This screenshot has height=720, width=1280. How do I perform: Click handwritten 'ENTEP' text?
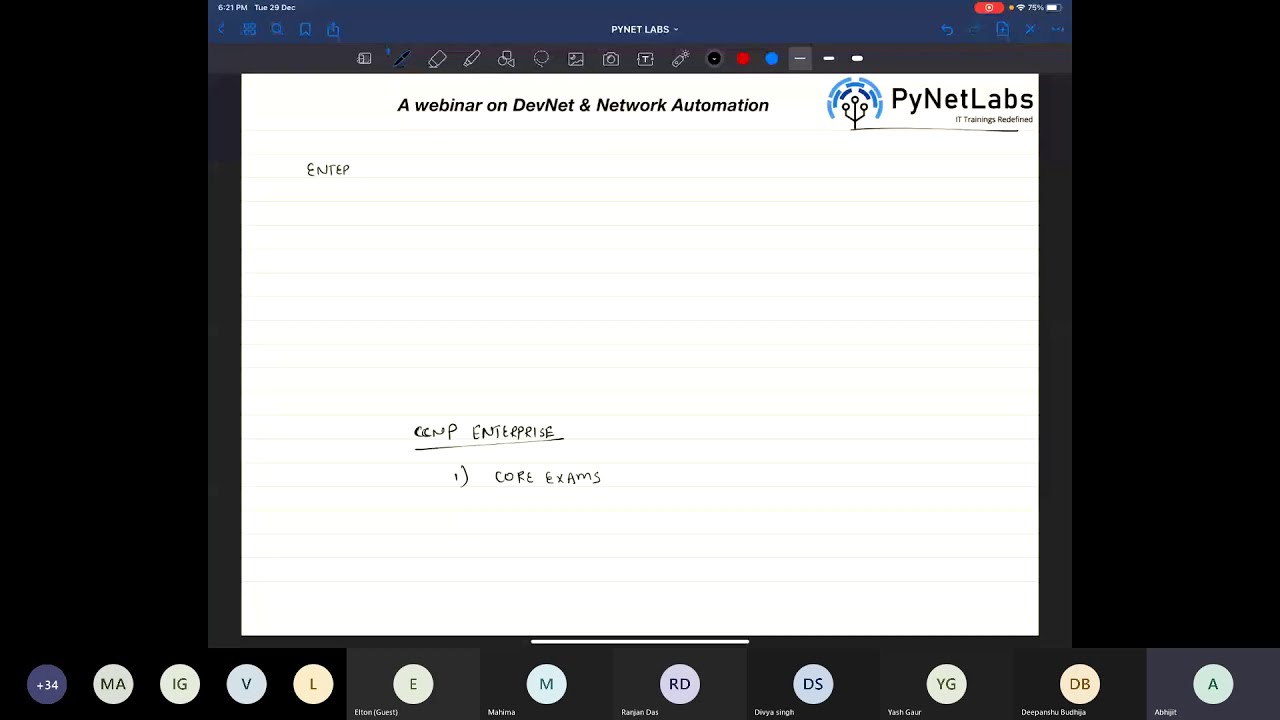click(x=328, y=170)
